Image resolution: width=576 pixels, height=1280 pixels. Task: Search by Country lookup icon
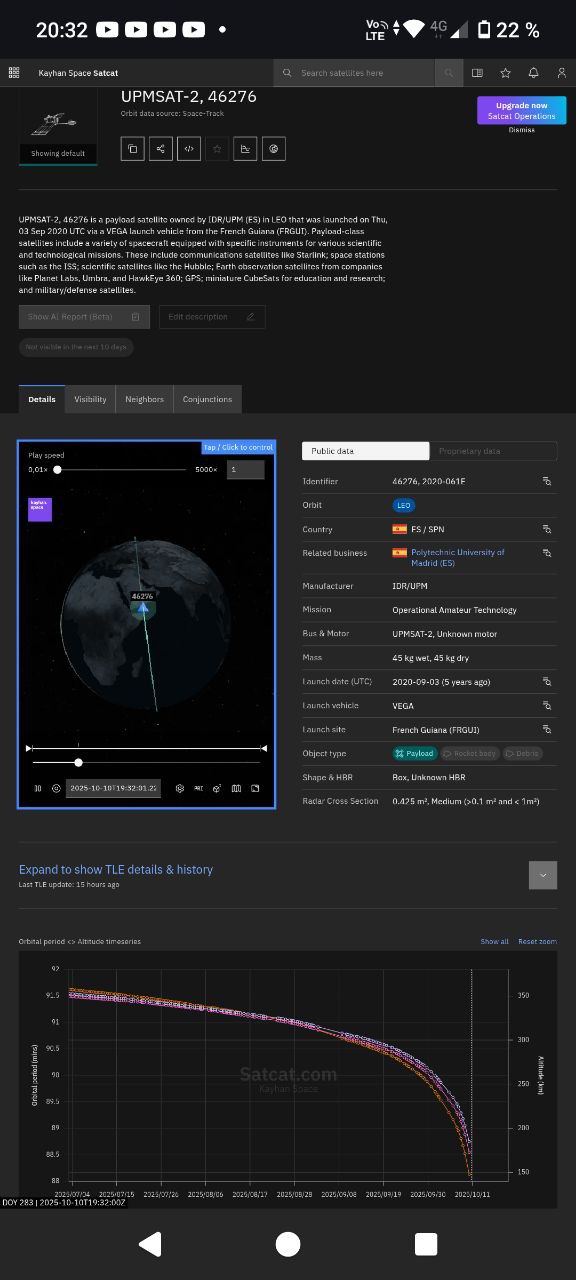547,529
